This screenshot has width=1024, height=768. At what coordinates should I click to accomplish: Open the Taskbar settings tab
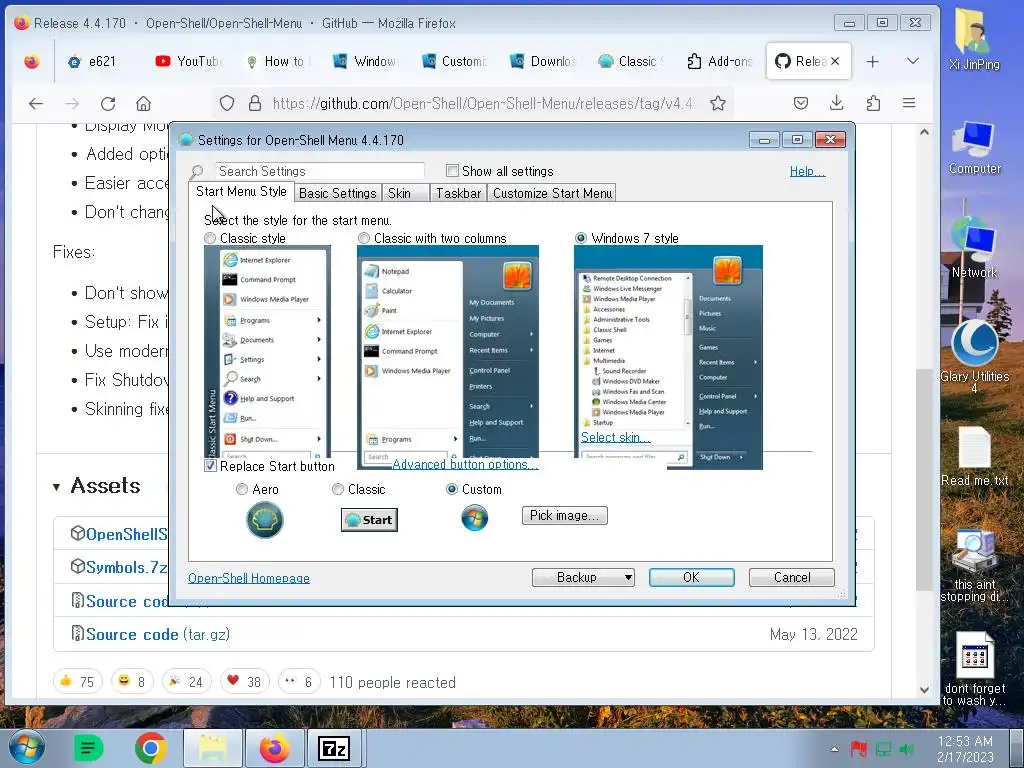(458, 193)
